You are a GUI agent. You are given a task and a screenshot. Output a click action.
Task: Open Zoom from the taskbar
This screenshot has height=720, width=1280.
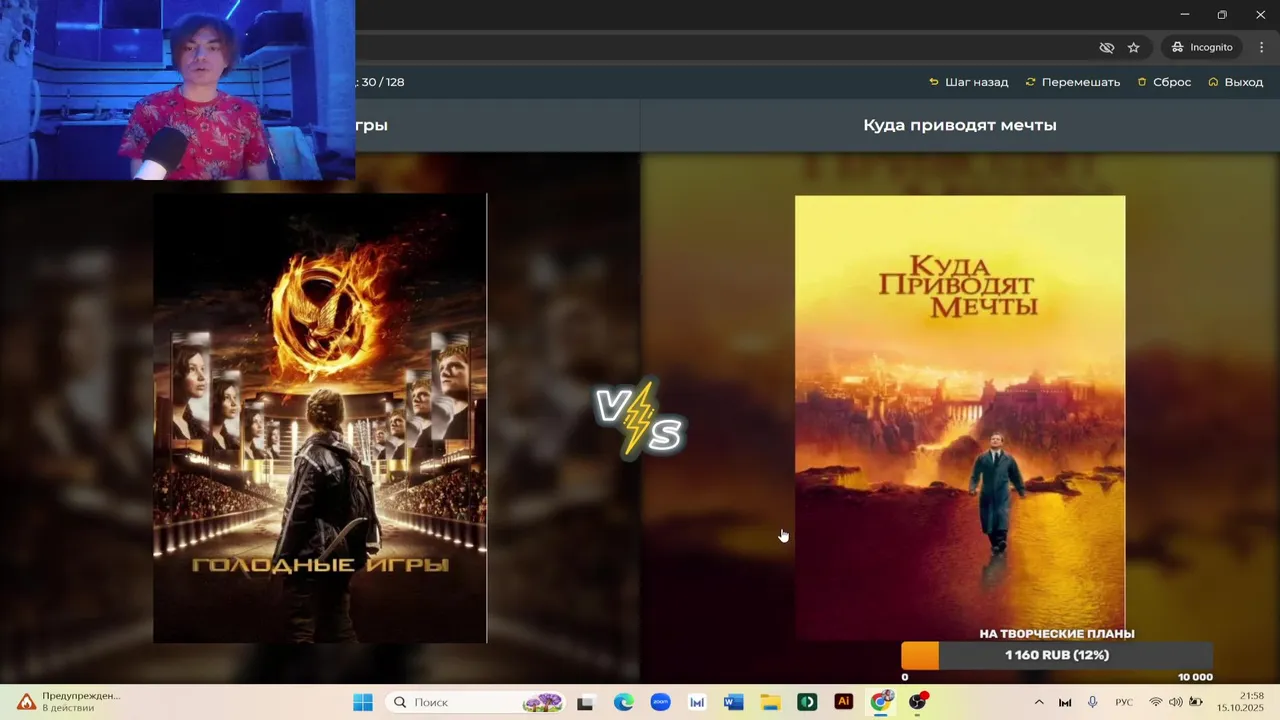(660, 702)
